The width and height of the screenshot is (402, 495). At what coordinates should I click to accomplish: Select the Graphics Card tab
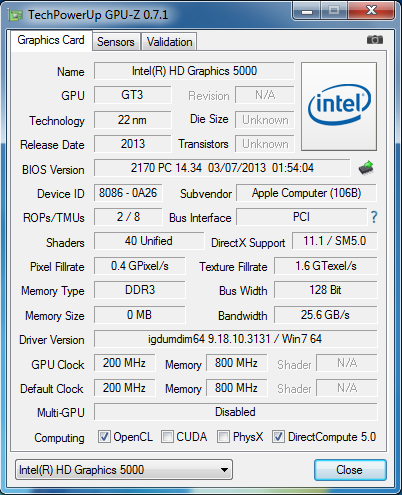[x=51, y=40]
